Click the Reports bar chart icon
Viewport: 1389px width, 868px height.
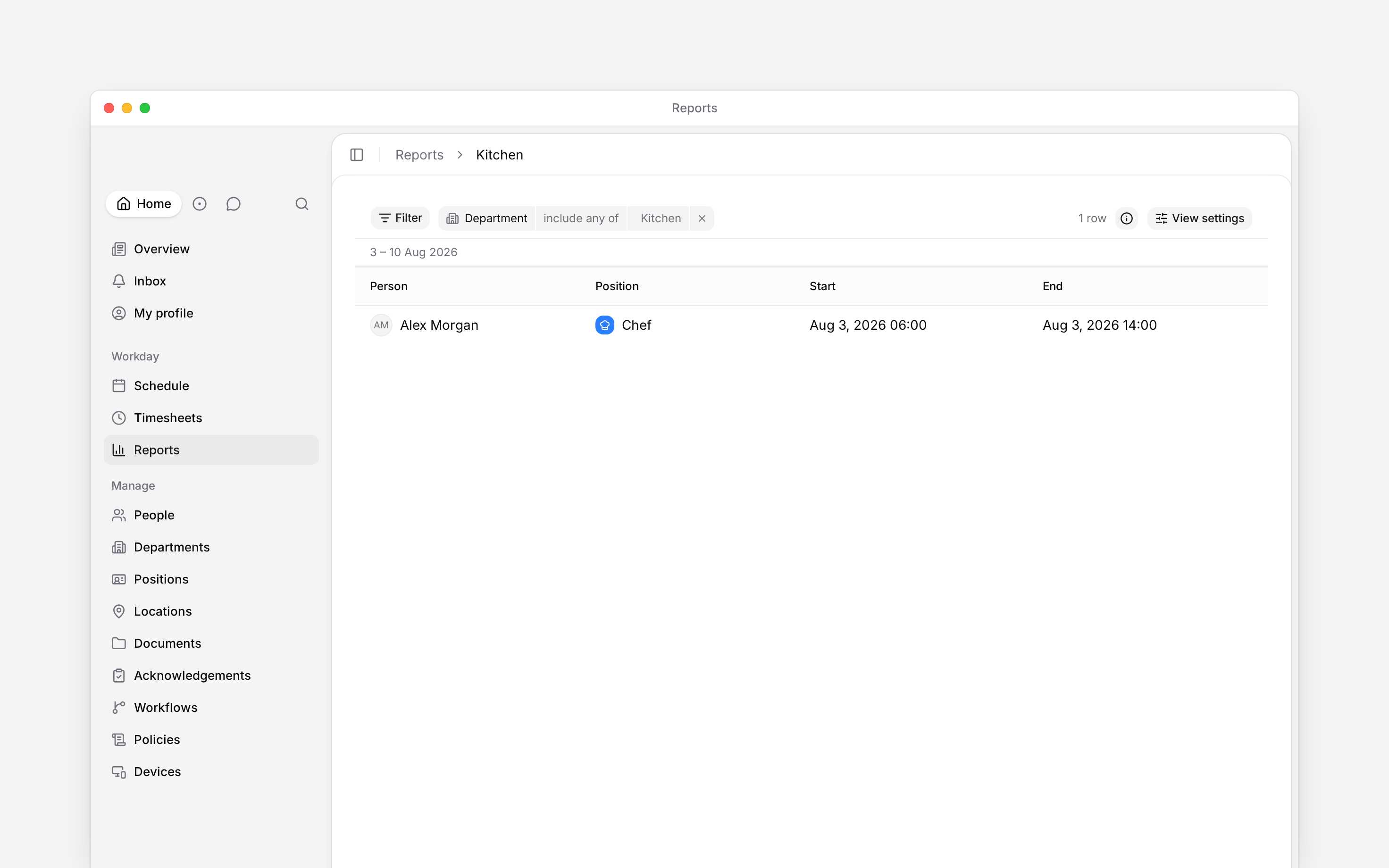pos(119,450)
